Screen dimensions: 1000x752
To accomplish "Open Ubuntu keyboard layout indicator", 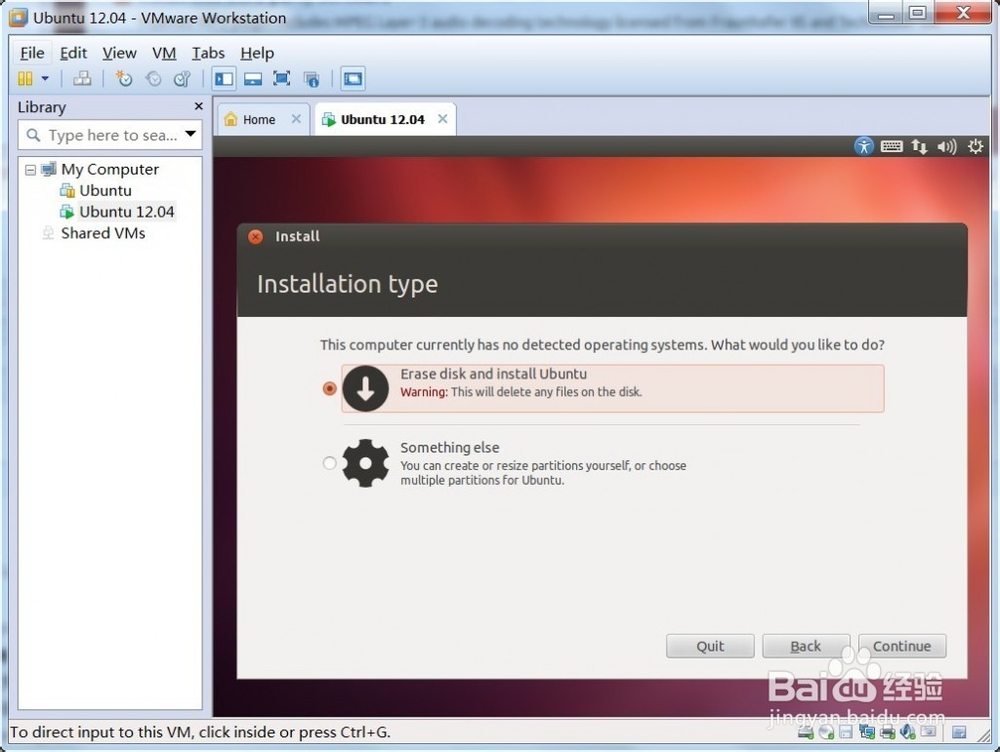I will (891, 147).
